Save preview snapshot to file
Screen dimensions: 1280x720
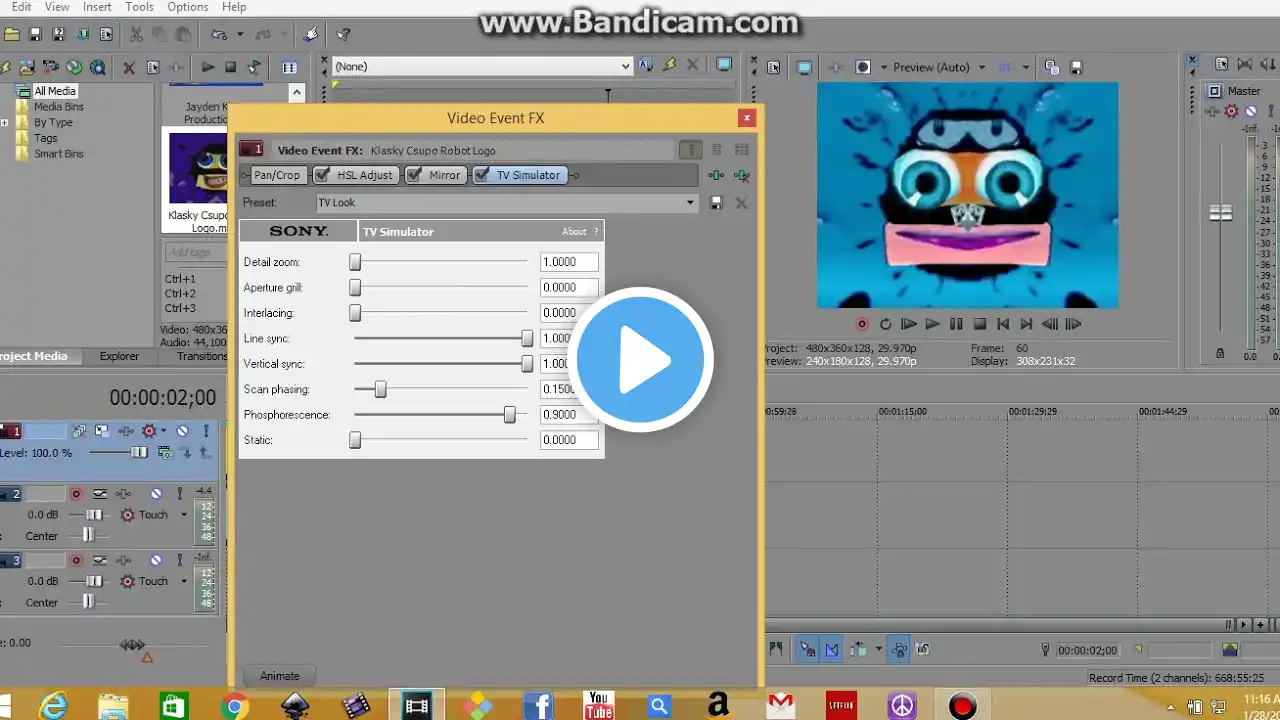click(x=1076, y=67)
